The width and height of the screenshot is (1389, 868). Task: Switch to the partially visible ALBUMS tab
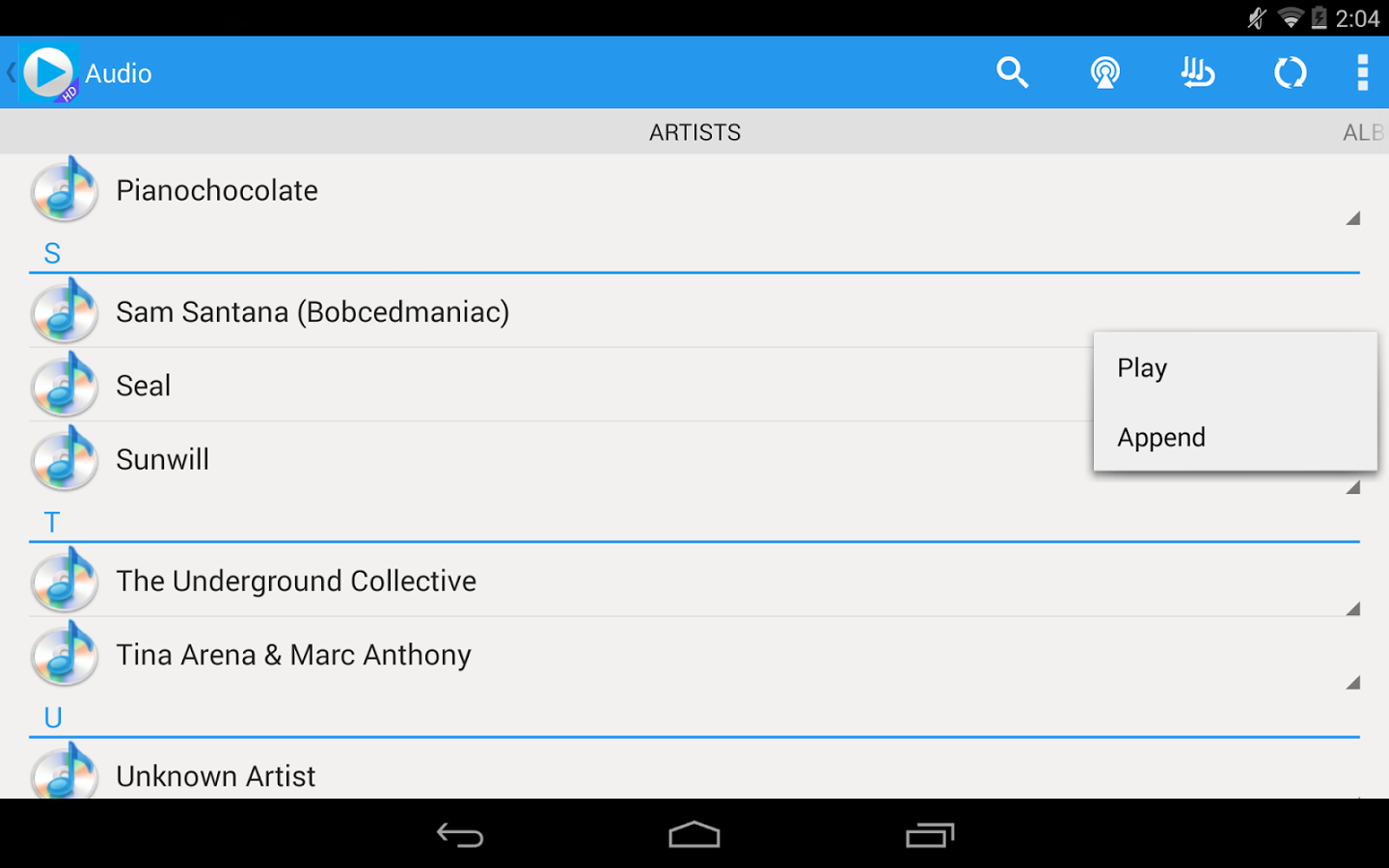pos(1364,132)
